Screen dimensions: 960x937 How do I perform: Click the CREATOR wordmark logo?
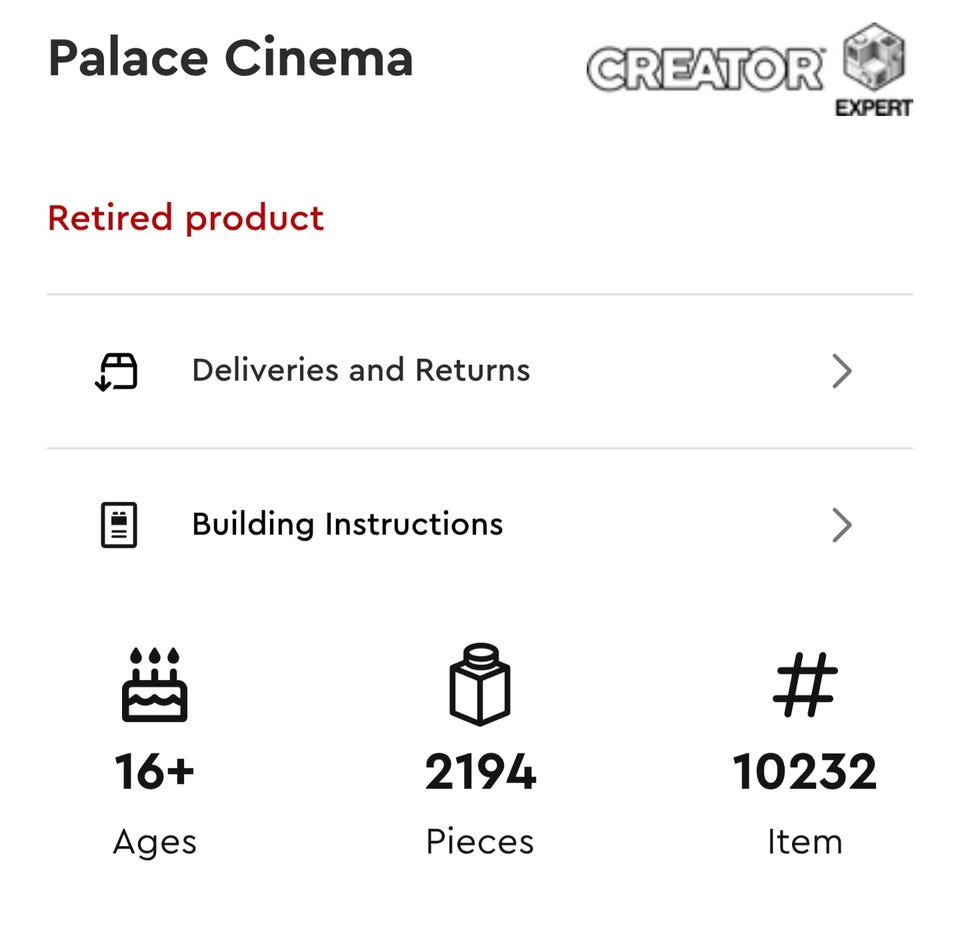click(706, 69)
